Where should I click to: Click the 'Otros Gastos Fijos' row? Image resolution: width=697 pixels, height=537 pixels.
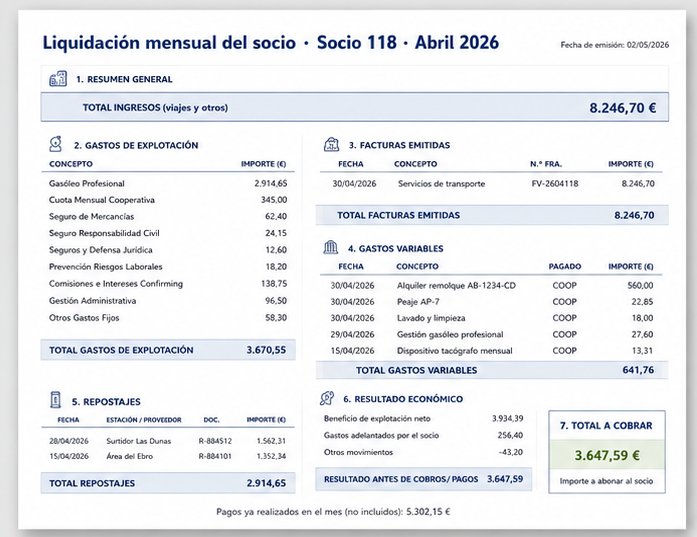[x=168, y=317]
